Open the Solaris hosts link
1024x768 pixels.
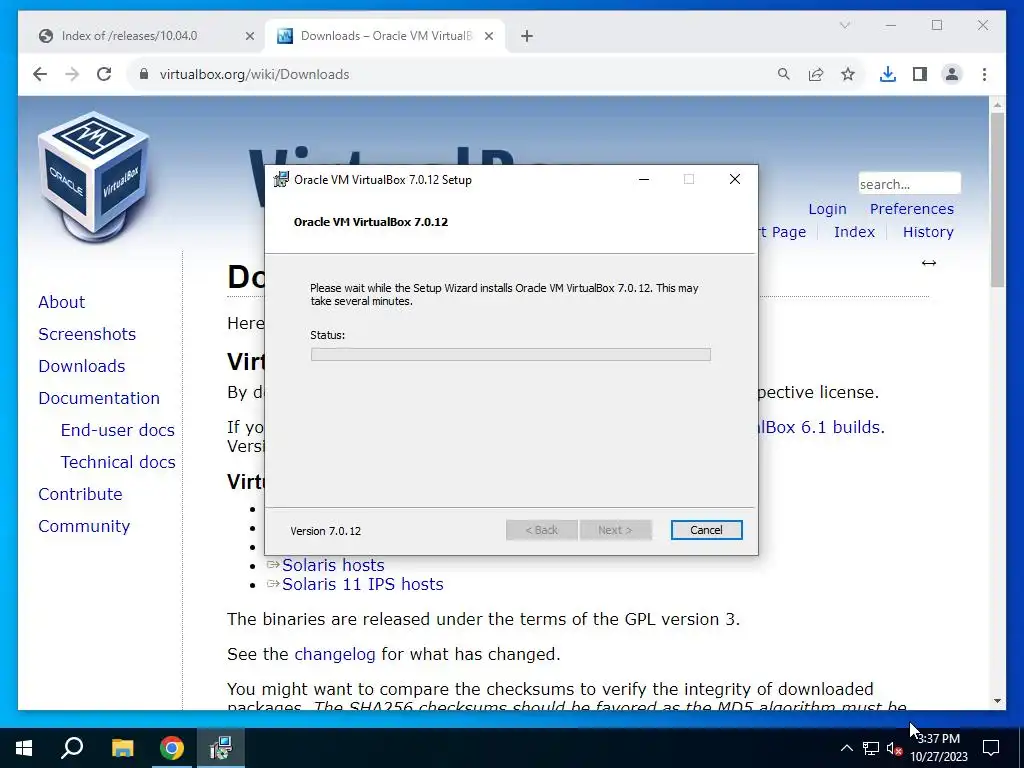pos(333,565)
